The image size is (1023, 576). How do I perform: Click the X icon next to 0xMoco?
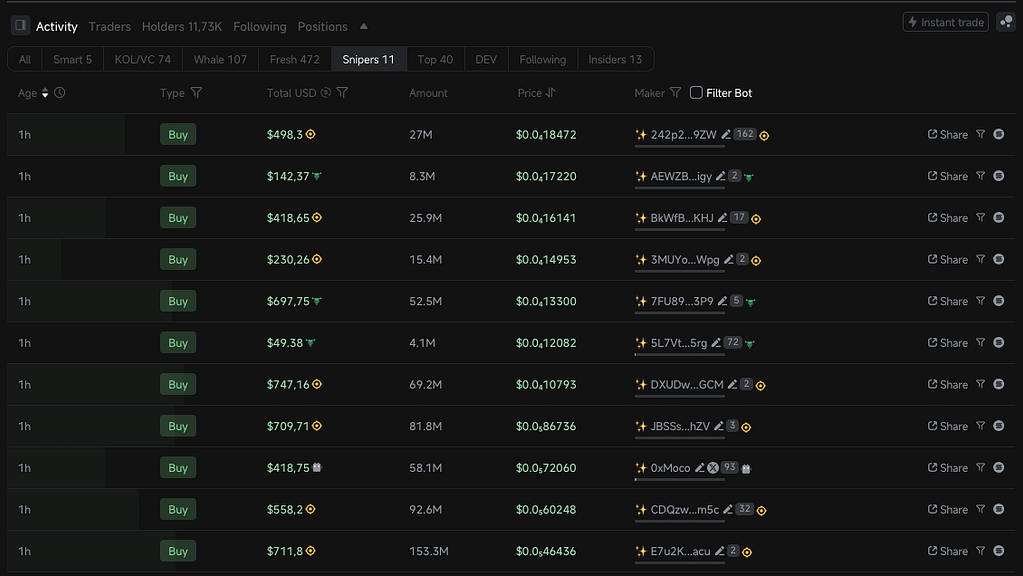pos(713,468)
